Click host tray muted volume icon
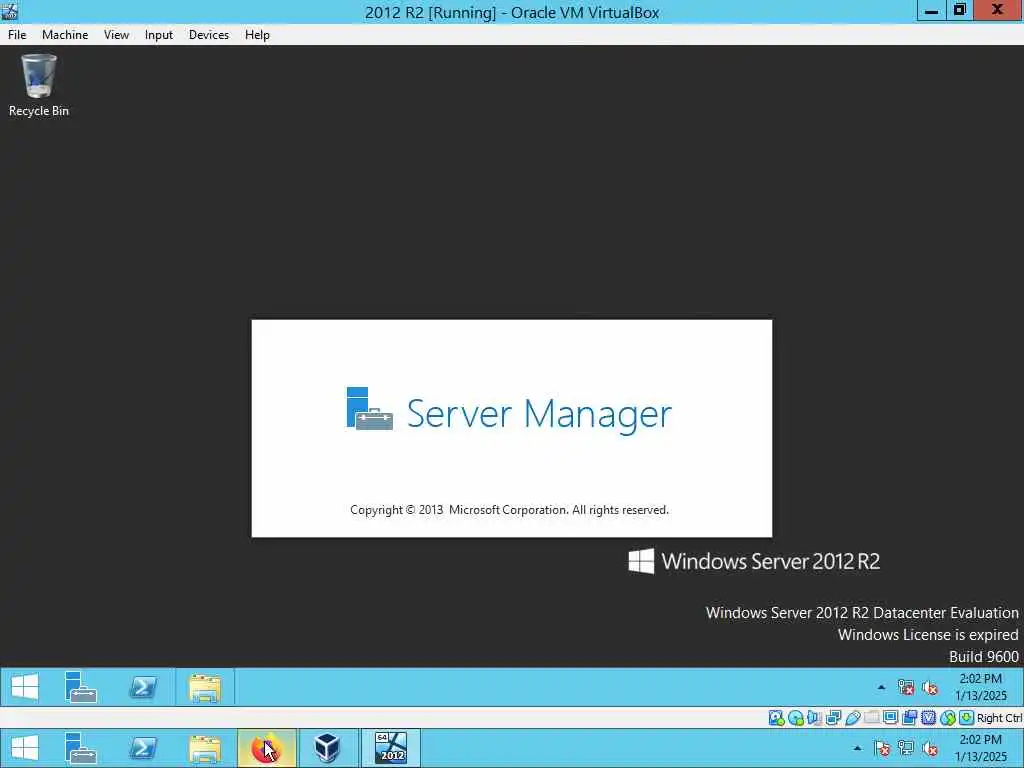Viewport: 1024px width, 768px height. [x=930, y=748]
